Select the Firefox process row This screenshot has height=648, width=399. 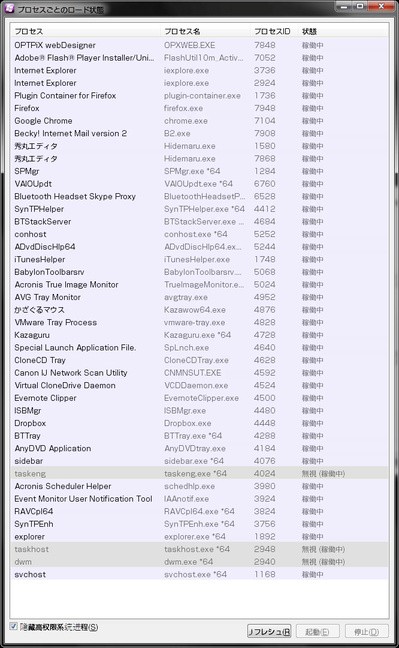pyautogui.click(x=199, y=108)
